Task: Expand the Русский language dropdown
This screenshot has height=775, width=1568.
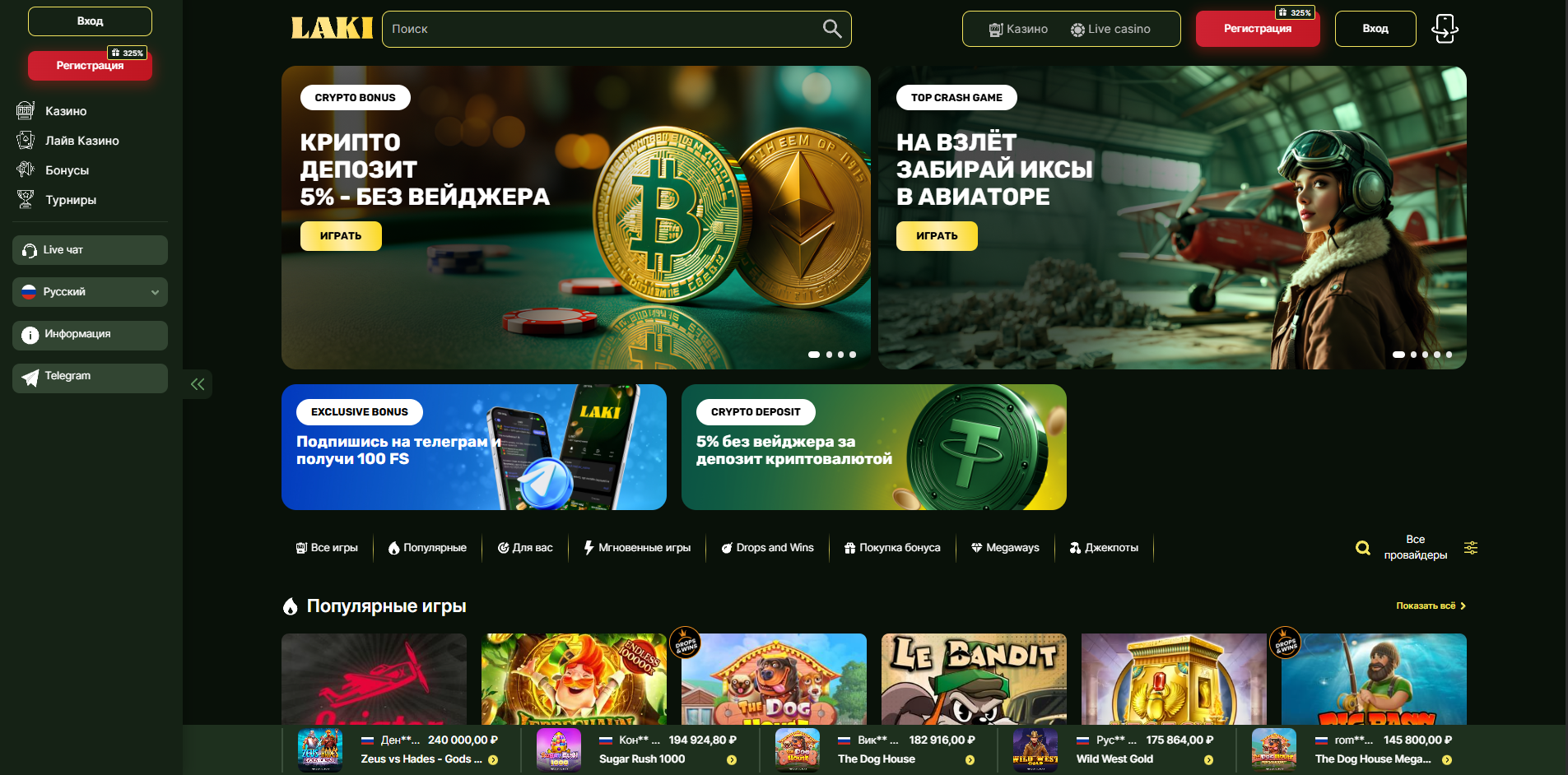Action: pos(90,292)
